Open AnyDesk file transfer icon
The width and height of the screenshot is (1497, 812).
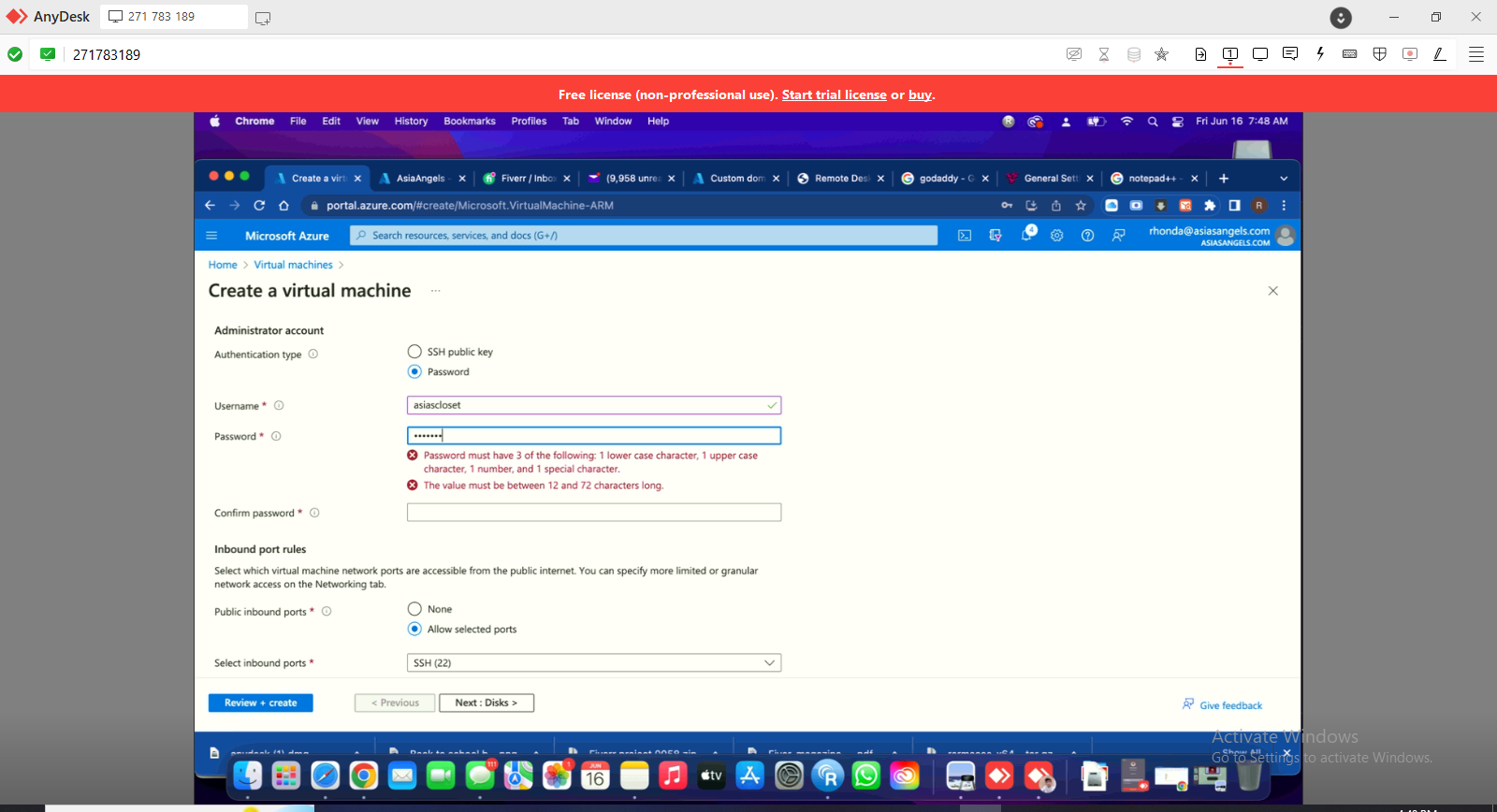[1200, 54]
